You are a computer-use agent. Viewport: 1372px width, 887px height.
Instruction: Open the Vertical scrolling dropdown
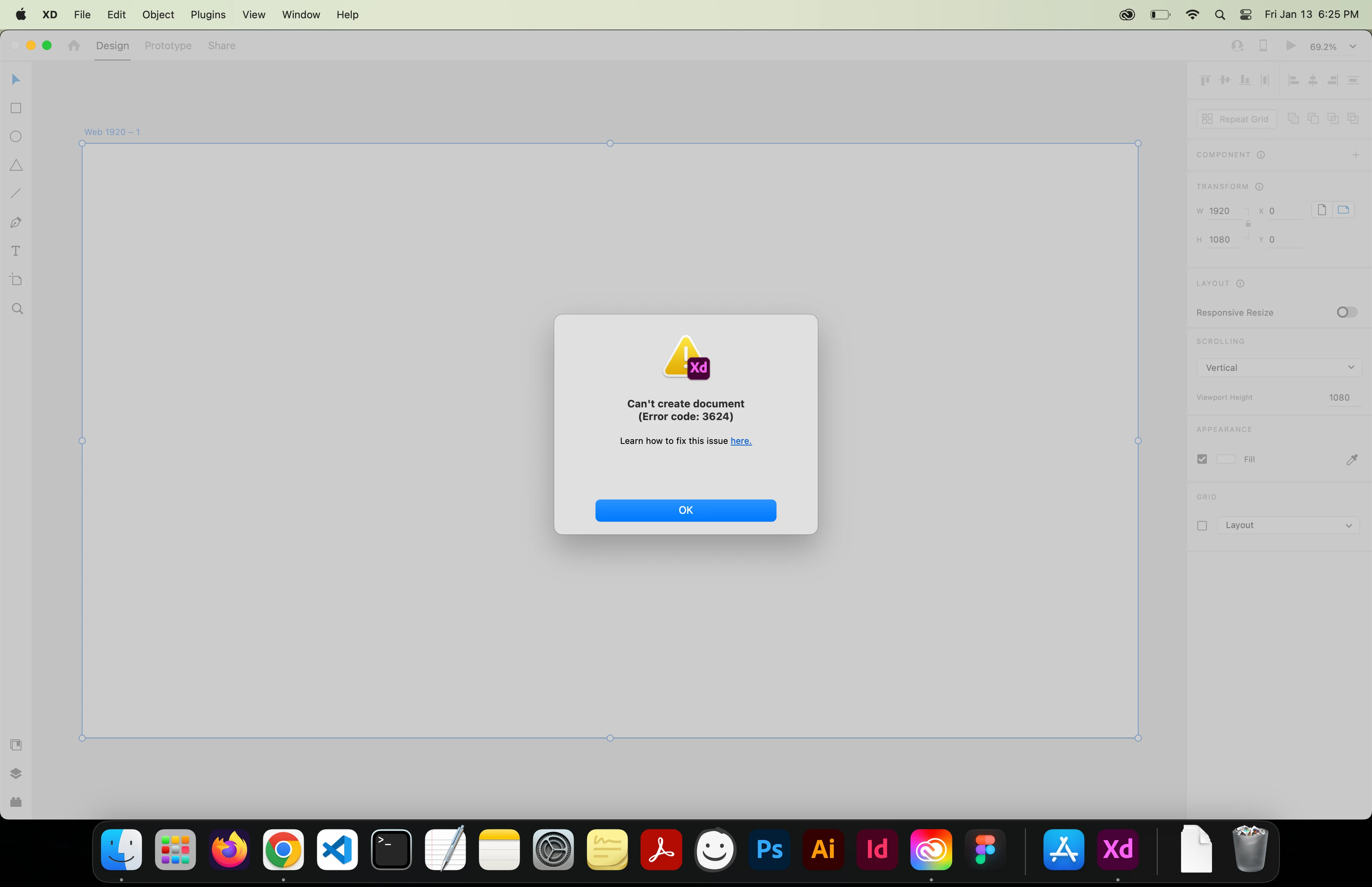[x=1279, y=368]
